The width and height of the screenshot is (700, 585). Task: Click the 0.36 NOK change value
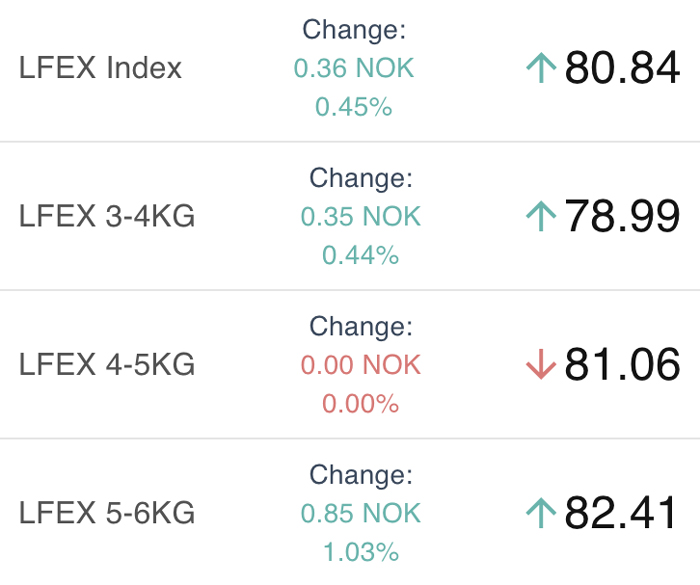click(x=354, y=68)
